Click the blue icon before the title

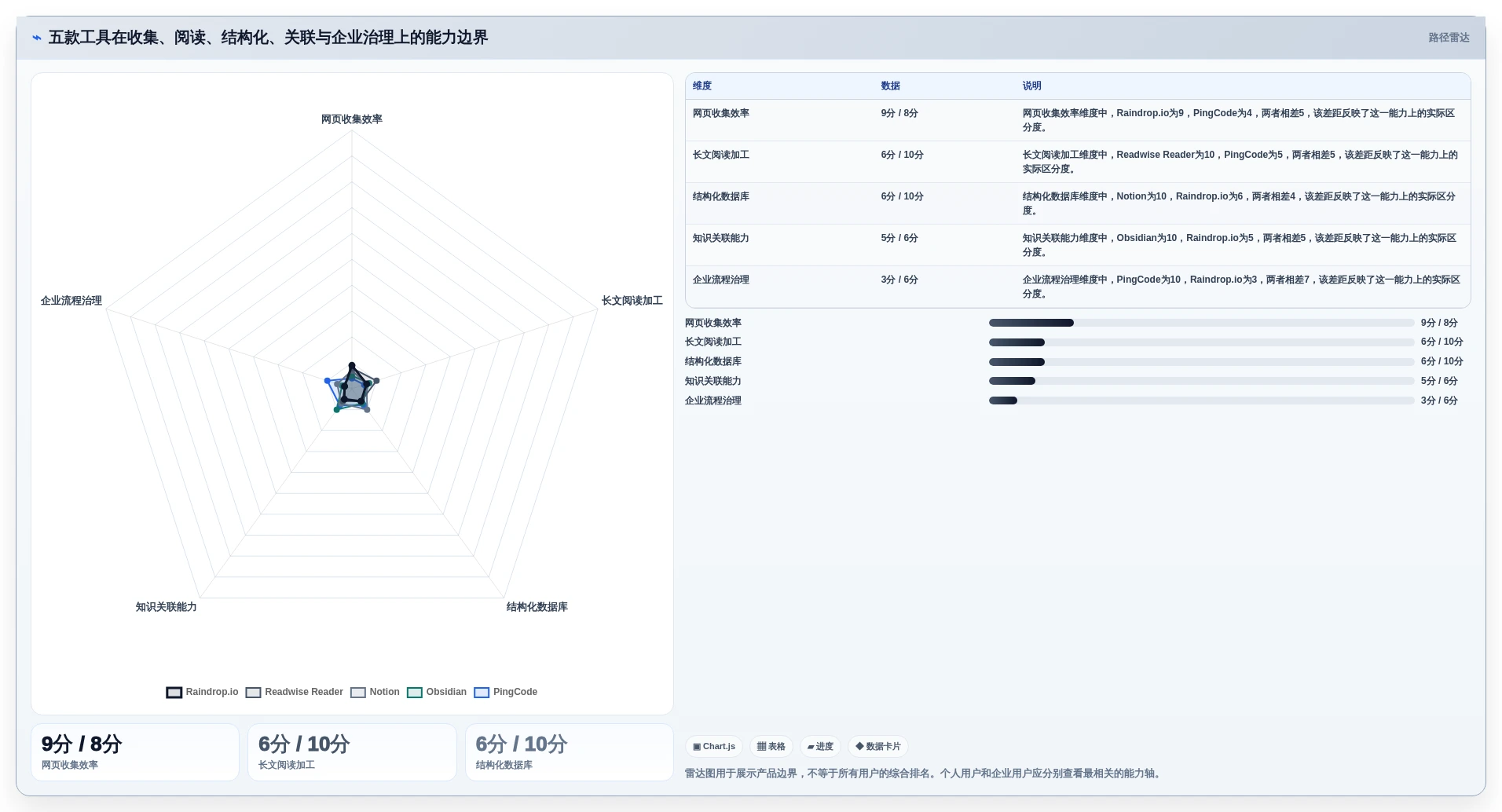37,38
